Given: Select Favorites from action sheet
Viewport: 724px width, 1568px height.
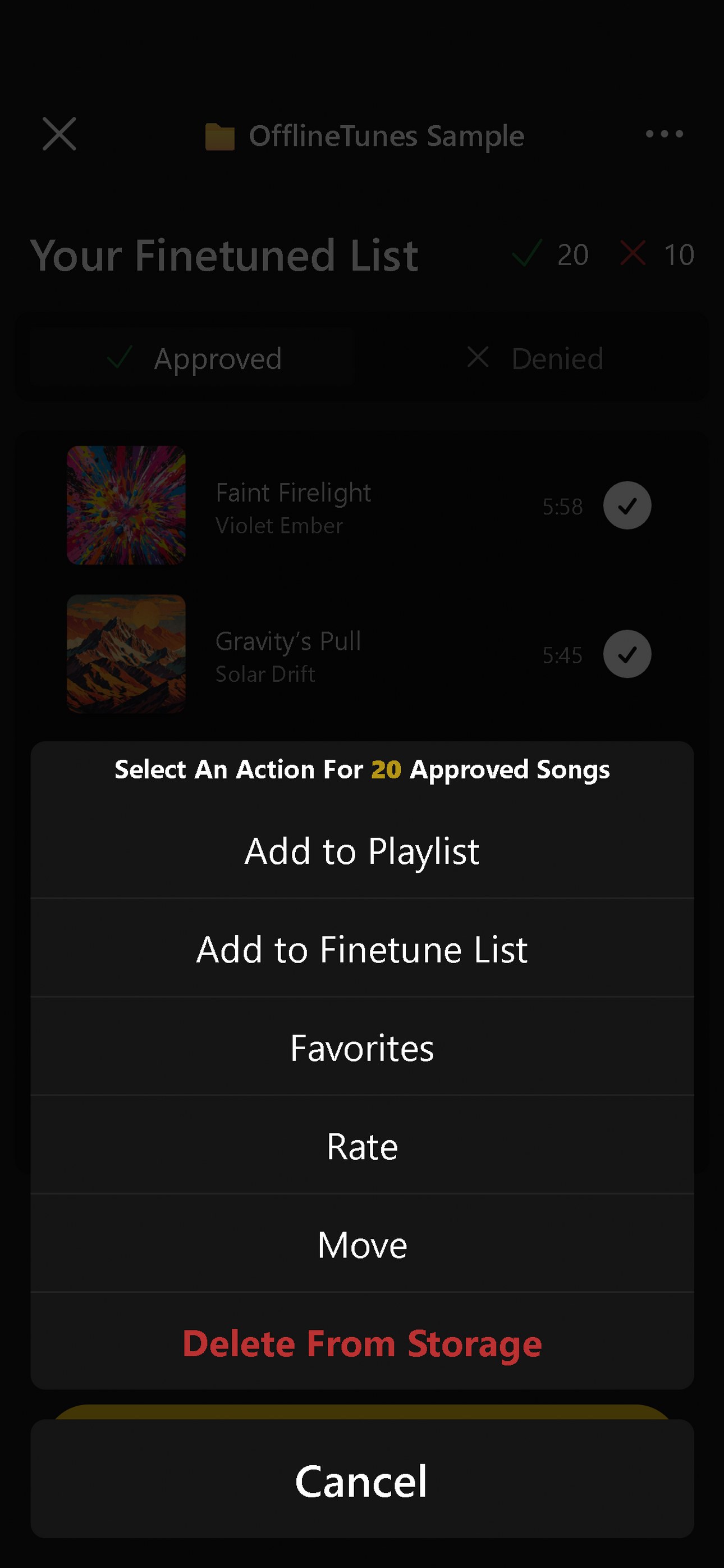Looking at the screenshot, I should [x=362, y=1048].
